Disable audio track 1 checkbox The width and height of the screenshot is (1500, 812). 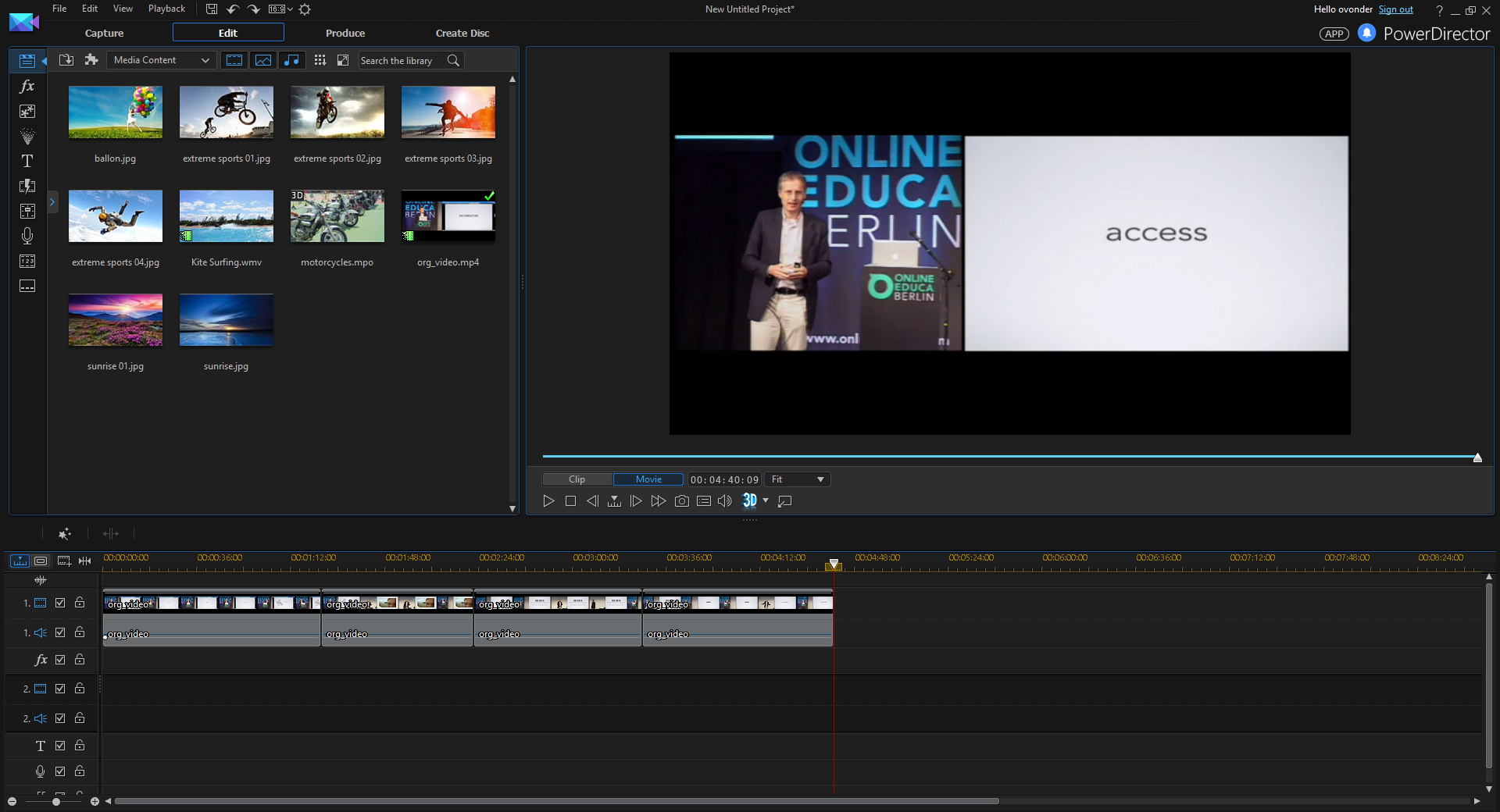click(60, 632)
